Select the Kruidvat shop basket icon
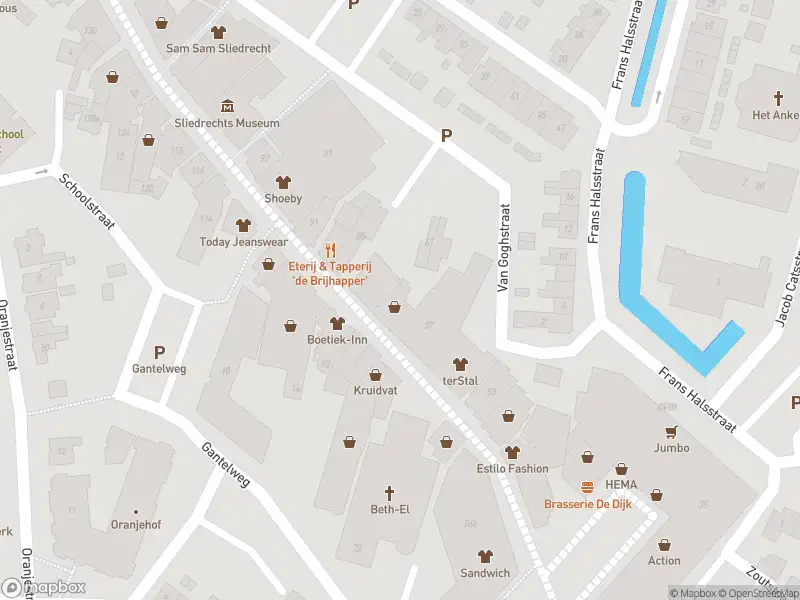Screen dimensions: 800x600 [376, 375]
